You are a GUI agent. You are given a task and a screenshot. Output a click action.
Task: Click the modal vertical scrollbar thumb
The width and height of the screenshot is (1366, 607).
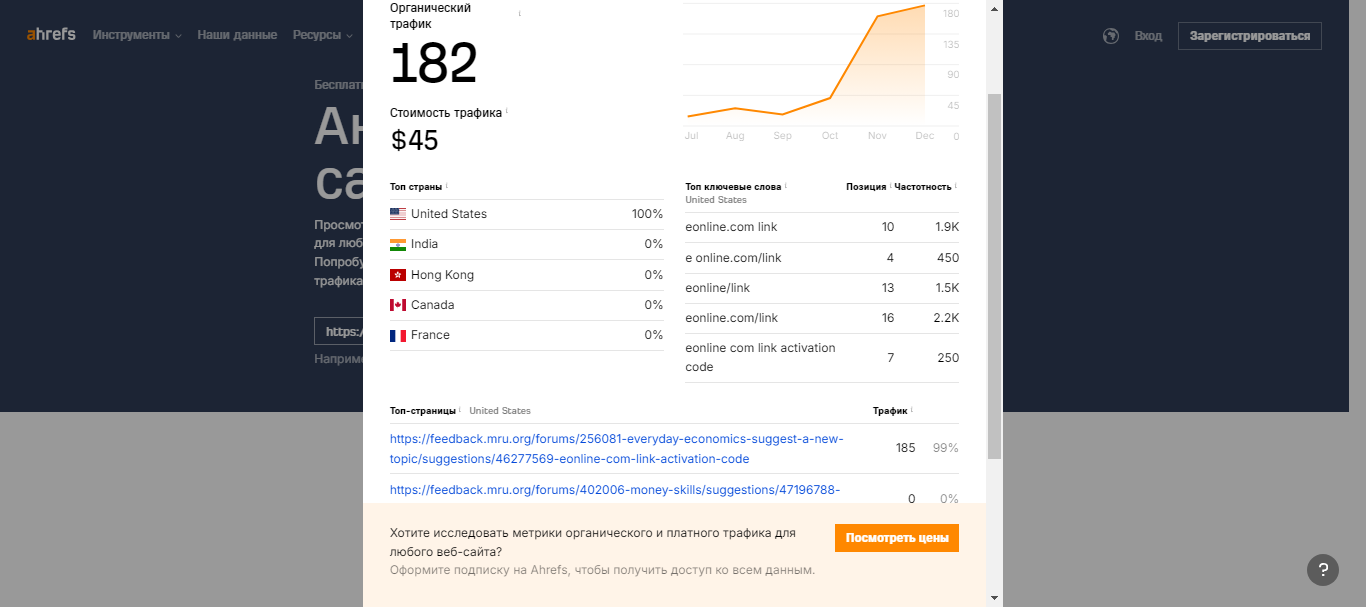pyautogui.click(x=994, y=277)
